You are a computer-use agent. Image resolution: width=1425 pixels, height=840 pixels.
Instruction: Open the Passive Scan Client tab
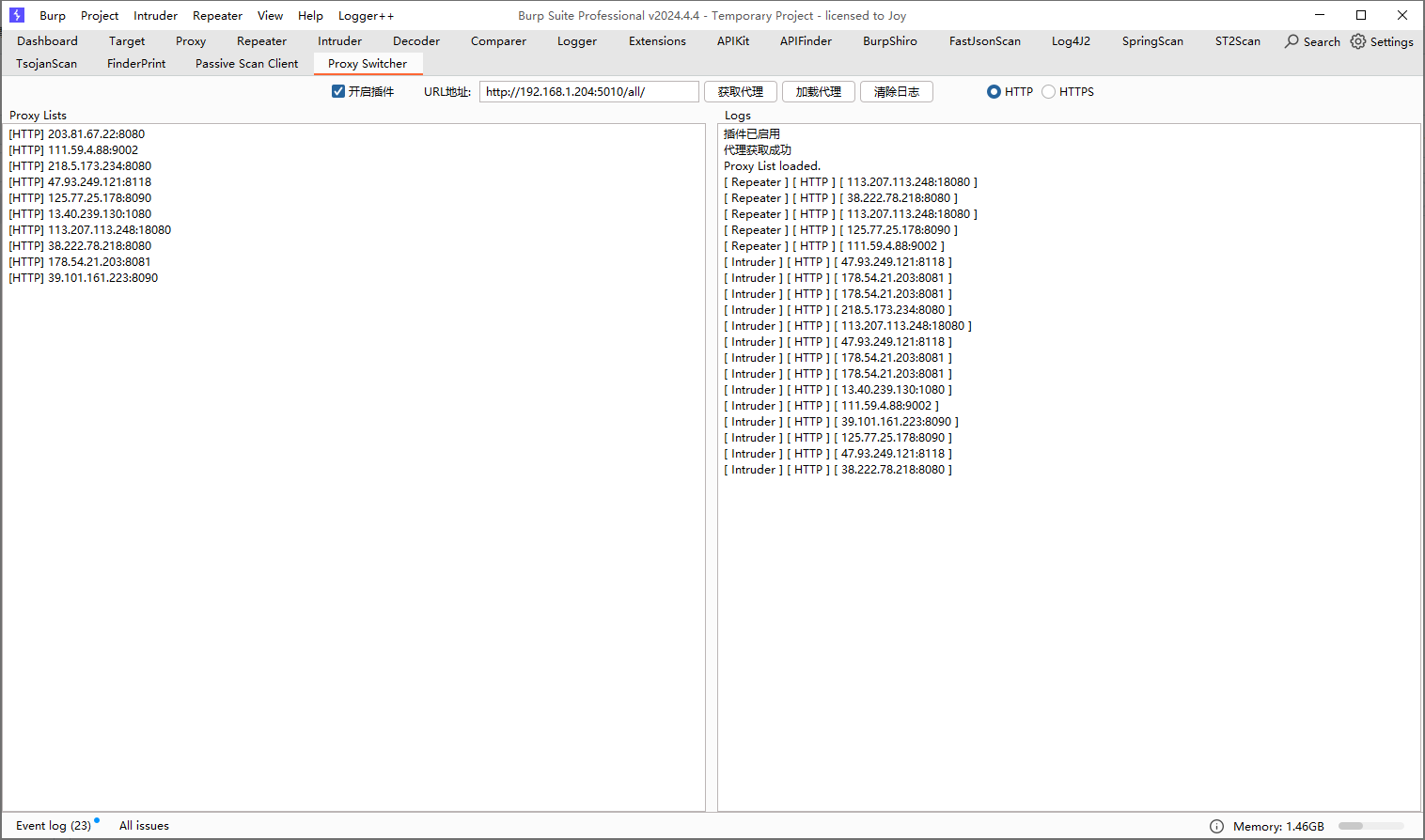click(246, 64)
